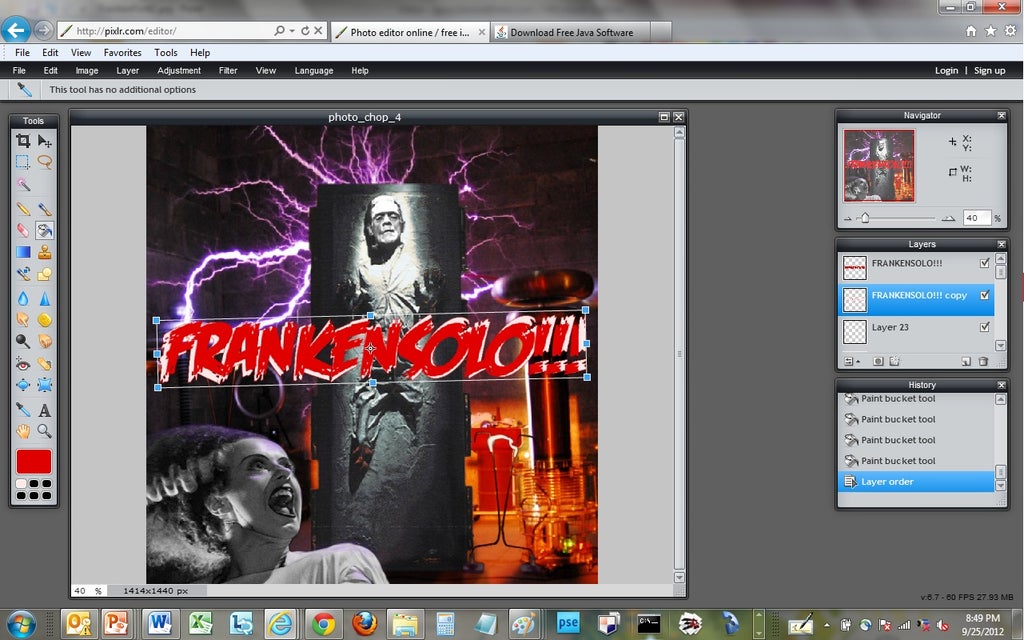Select the Move tool
The height and width of the screenshot is (640, 1024).
(44, 140)
